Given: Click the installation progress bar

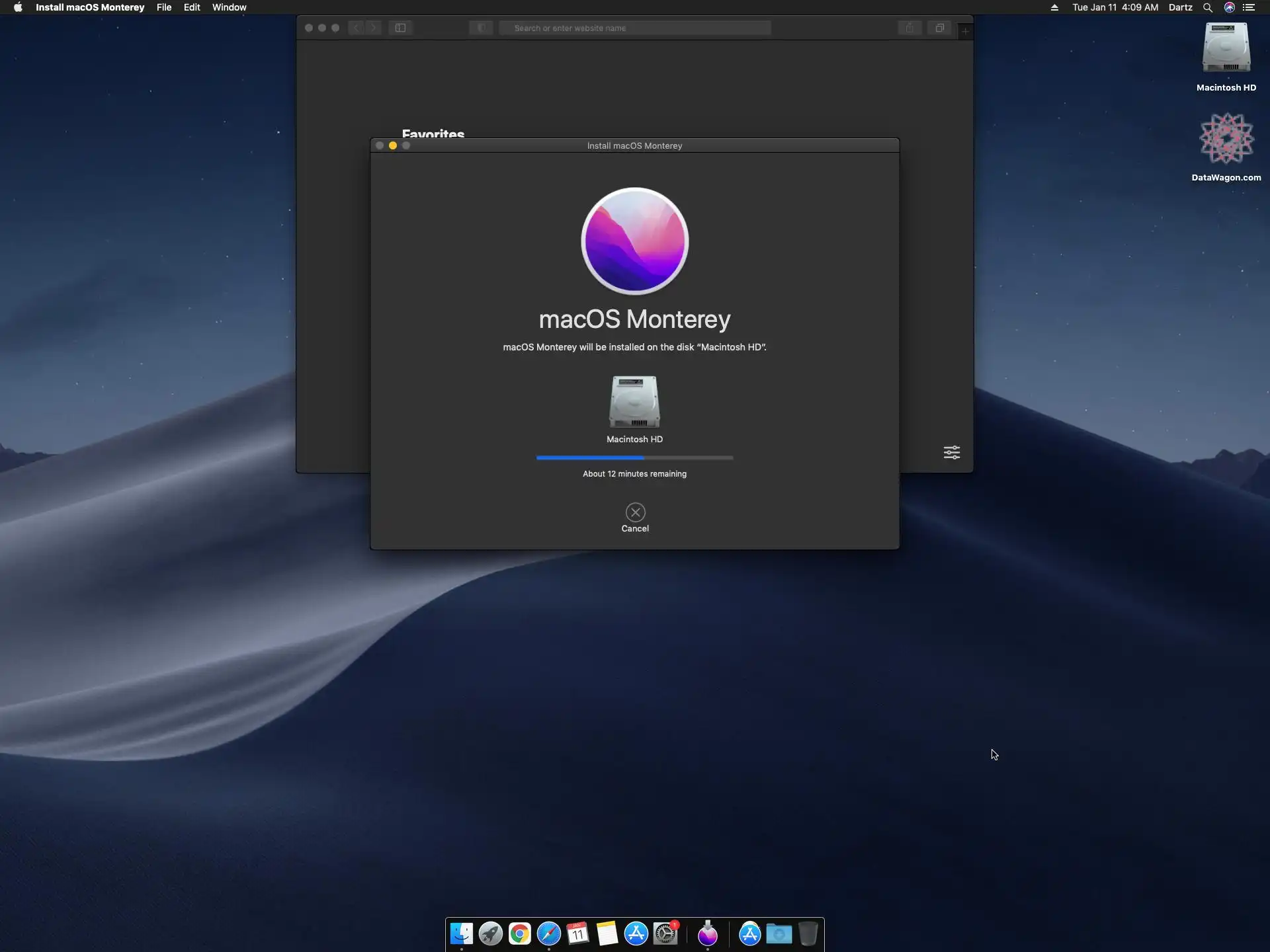Looking at the screenshot, I should (634, 457).
